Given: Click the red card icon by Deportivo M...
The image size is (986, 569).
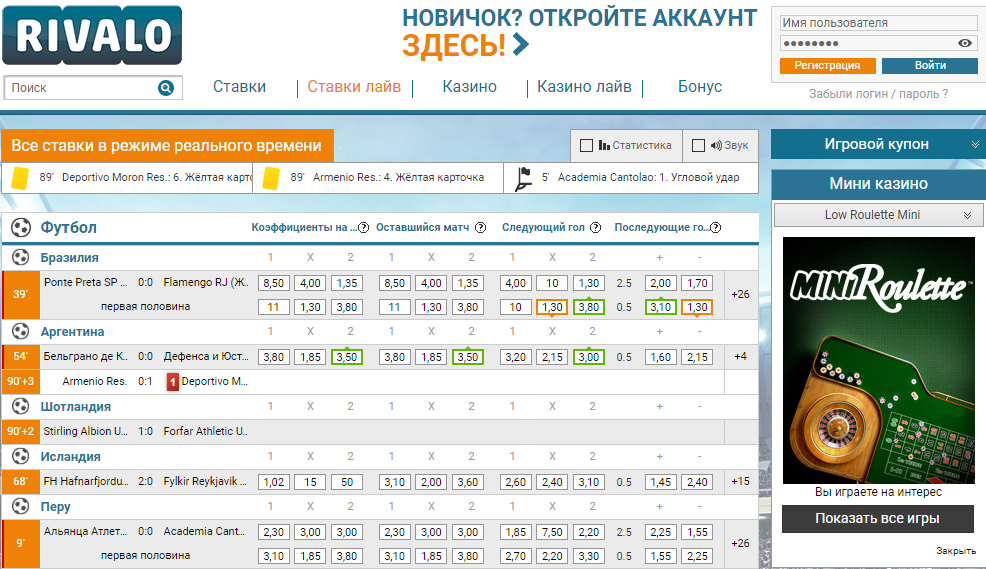Looking at the screenshot, I should (172, 382).
